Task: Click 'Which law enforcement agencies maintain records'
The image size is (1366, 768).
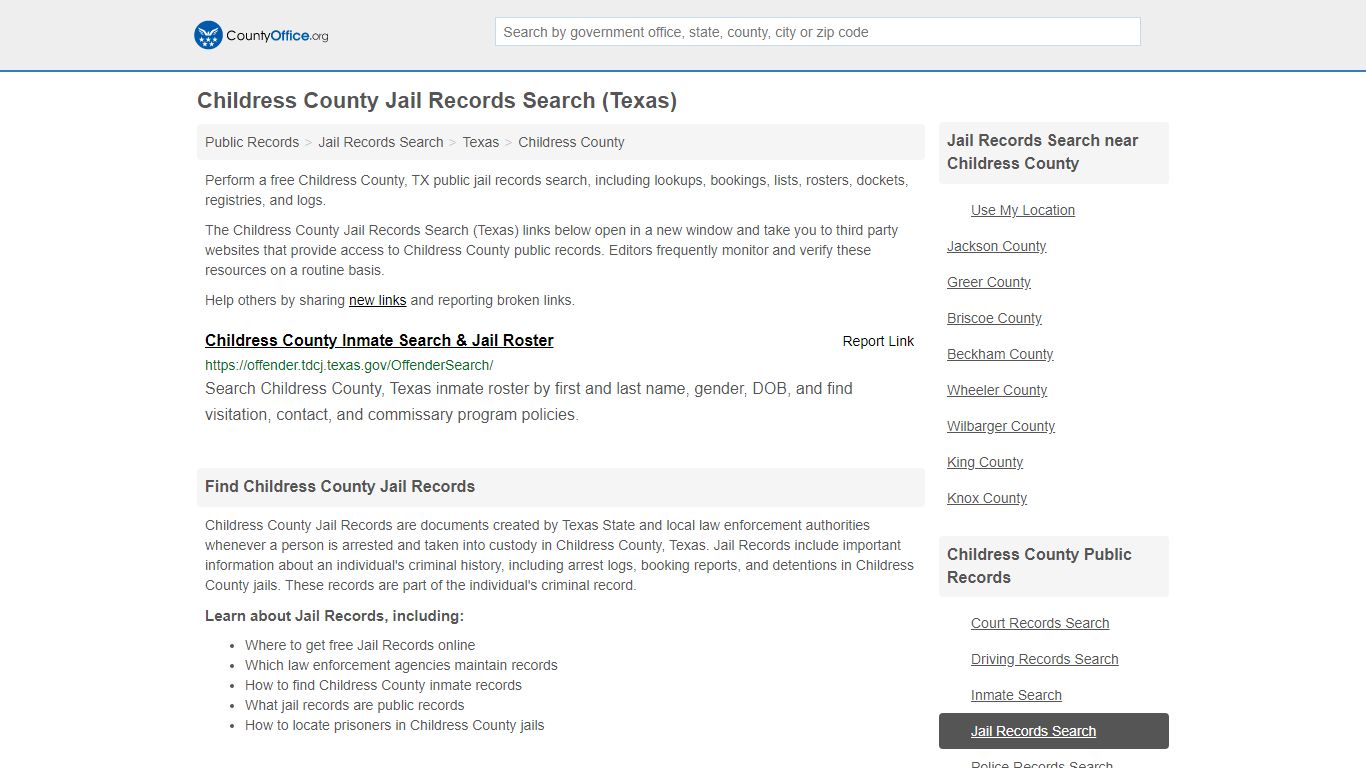Action: [401, 665]
